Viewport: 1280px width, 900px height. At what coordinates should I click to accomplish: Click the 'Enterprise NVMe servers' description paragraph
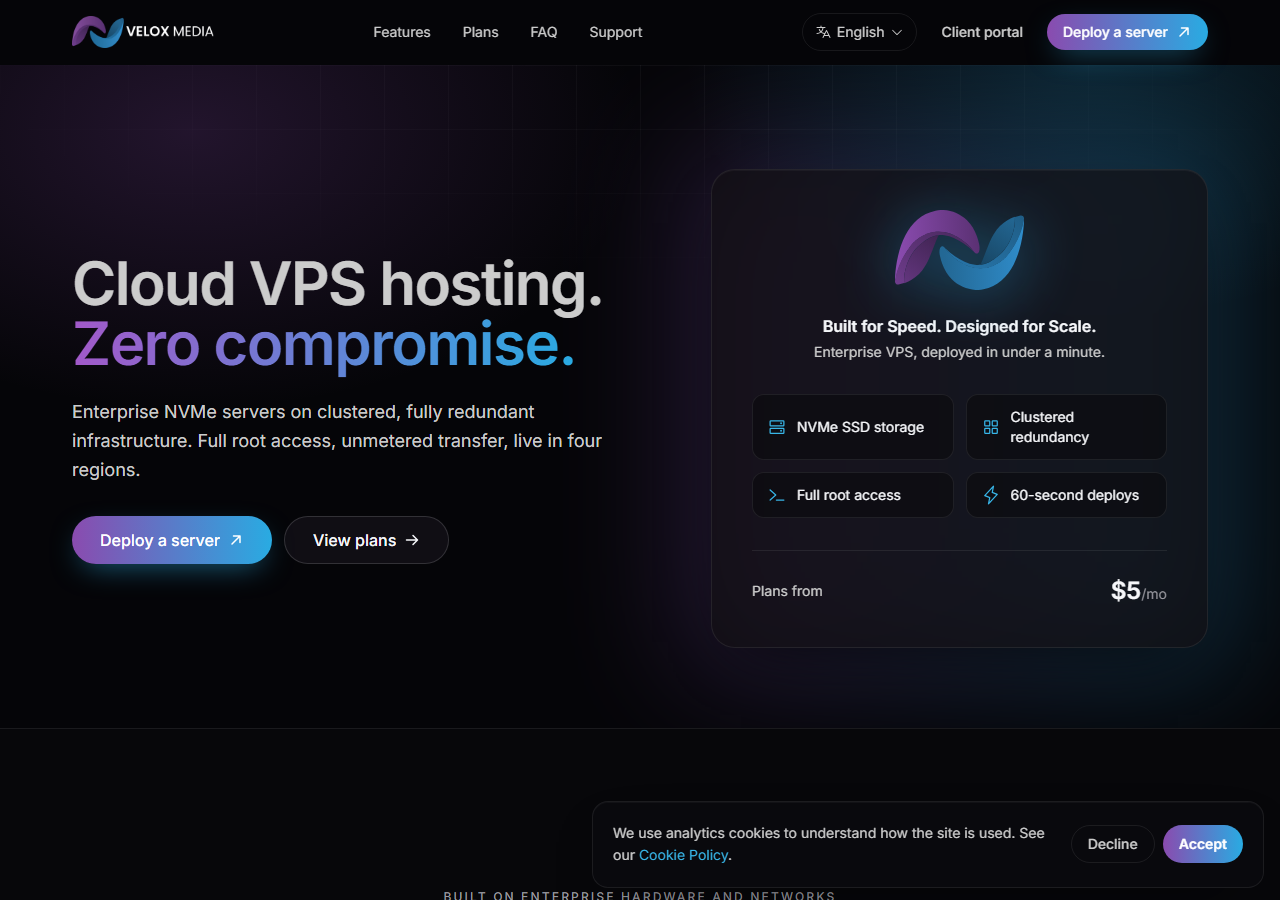[337, 441]
